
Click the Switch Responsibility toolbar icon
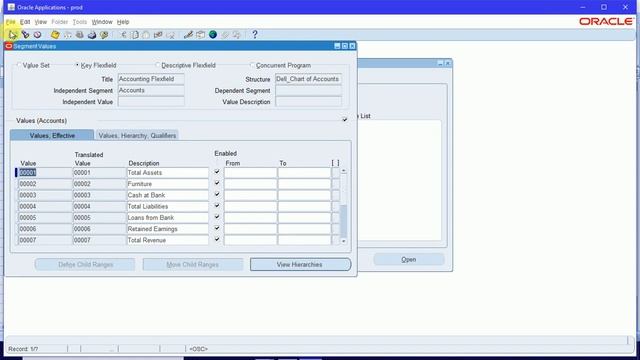coord(80,35)
